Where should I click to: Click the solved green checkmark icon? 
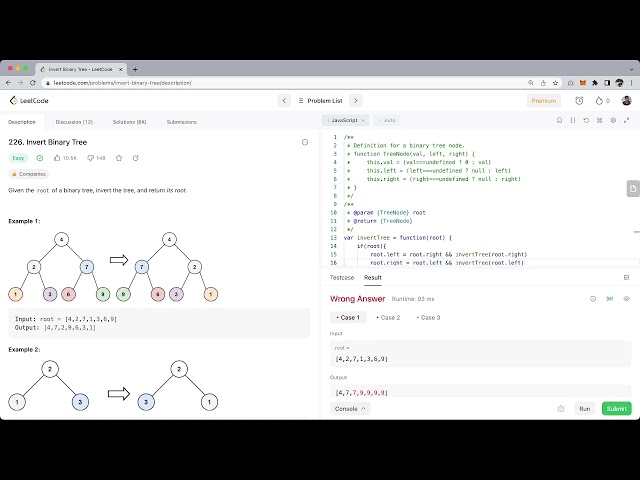tap(40, 158)
